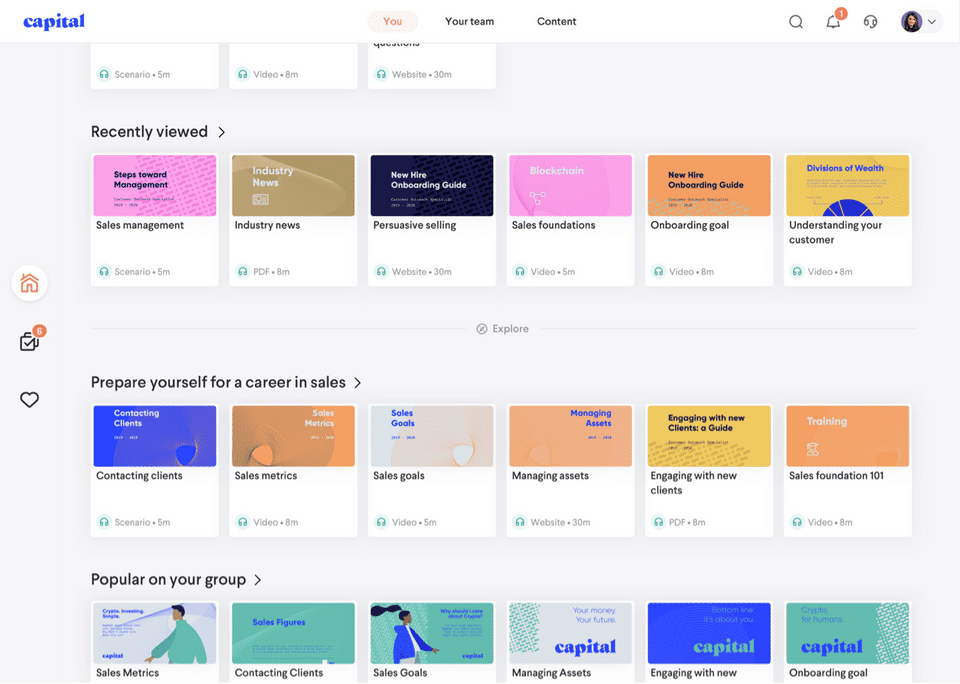Open the search magnifier icon
This screenshot has height=684, width=960.
coord(795,22)
